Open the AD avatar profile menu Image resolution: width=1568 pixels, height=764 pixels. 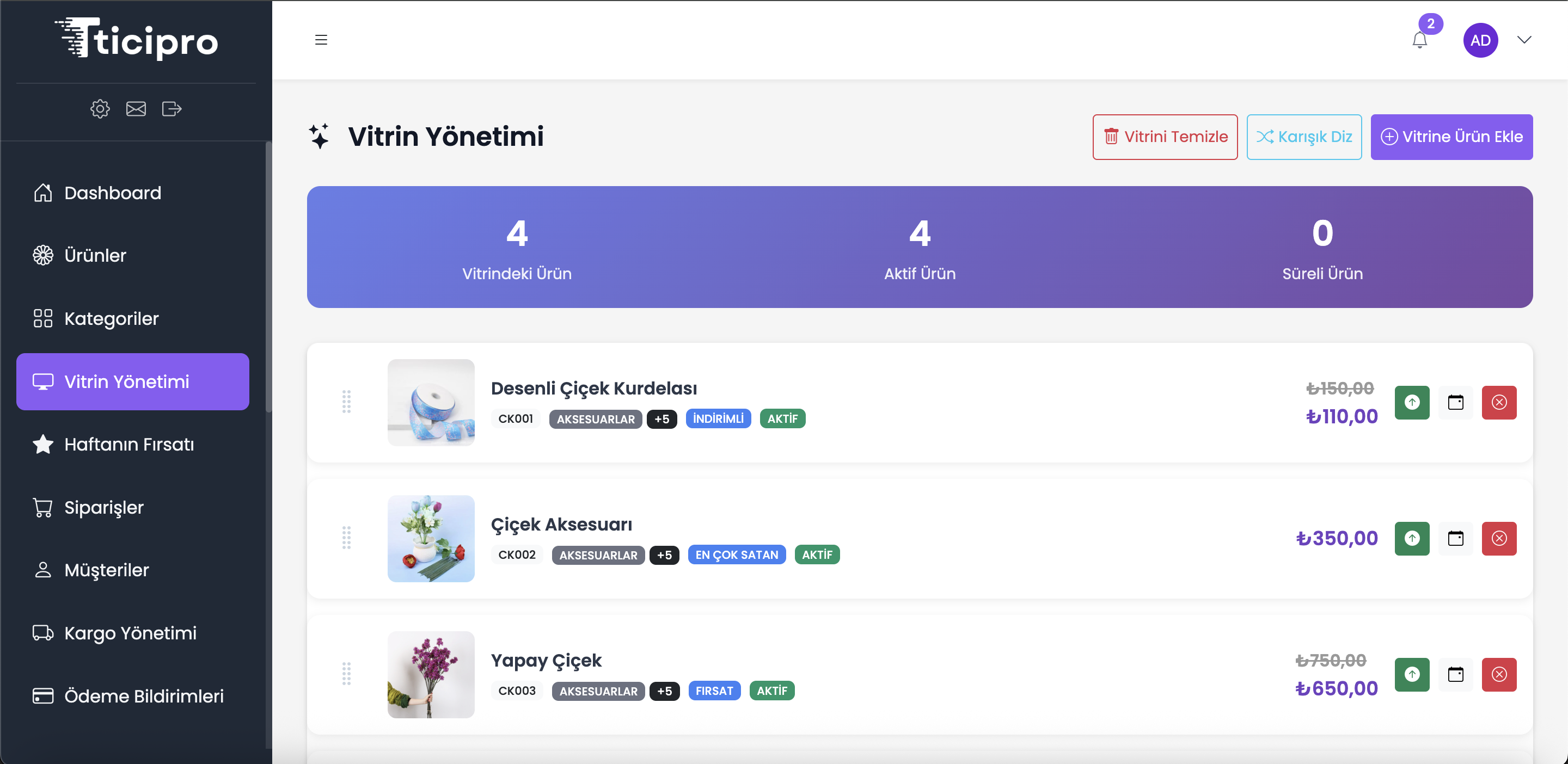point(1480,40)
